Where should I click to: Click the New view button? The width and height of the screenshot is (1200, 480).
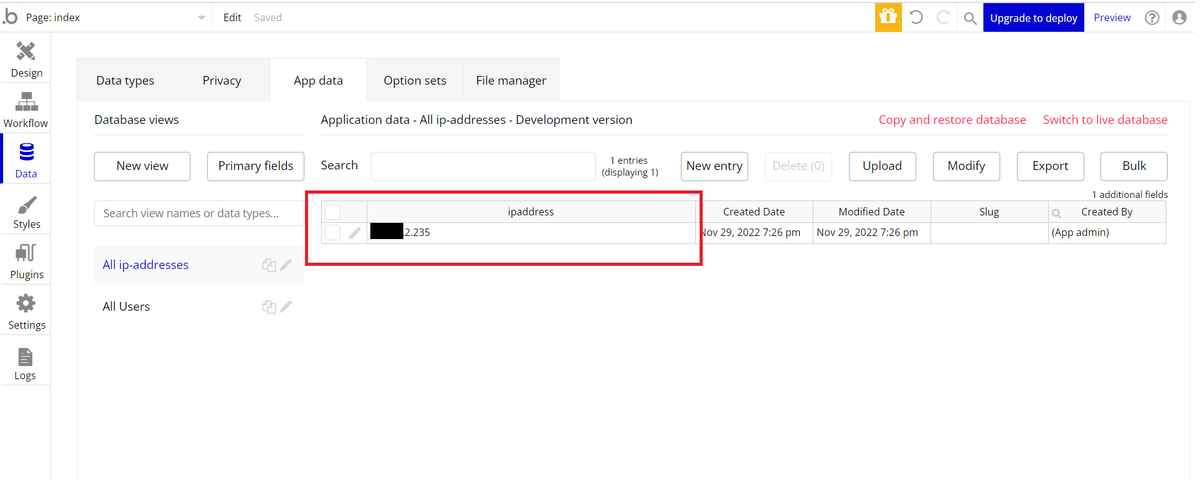tap(142, 166)
